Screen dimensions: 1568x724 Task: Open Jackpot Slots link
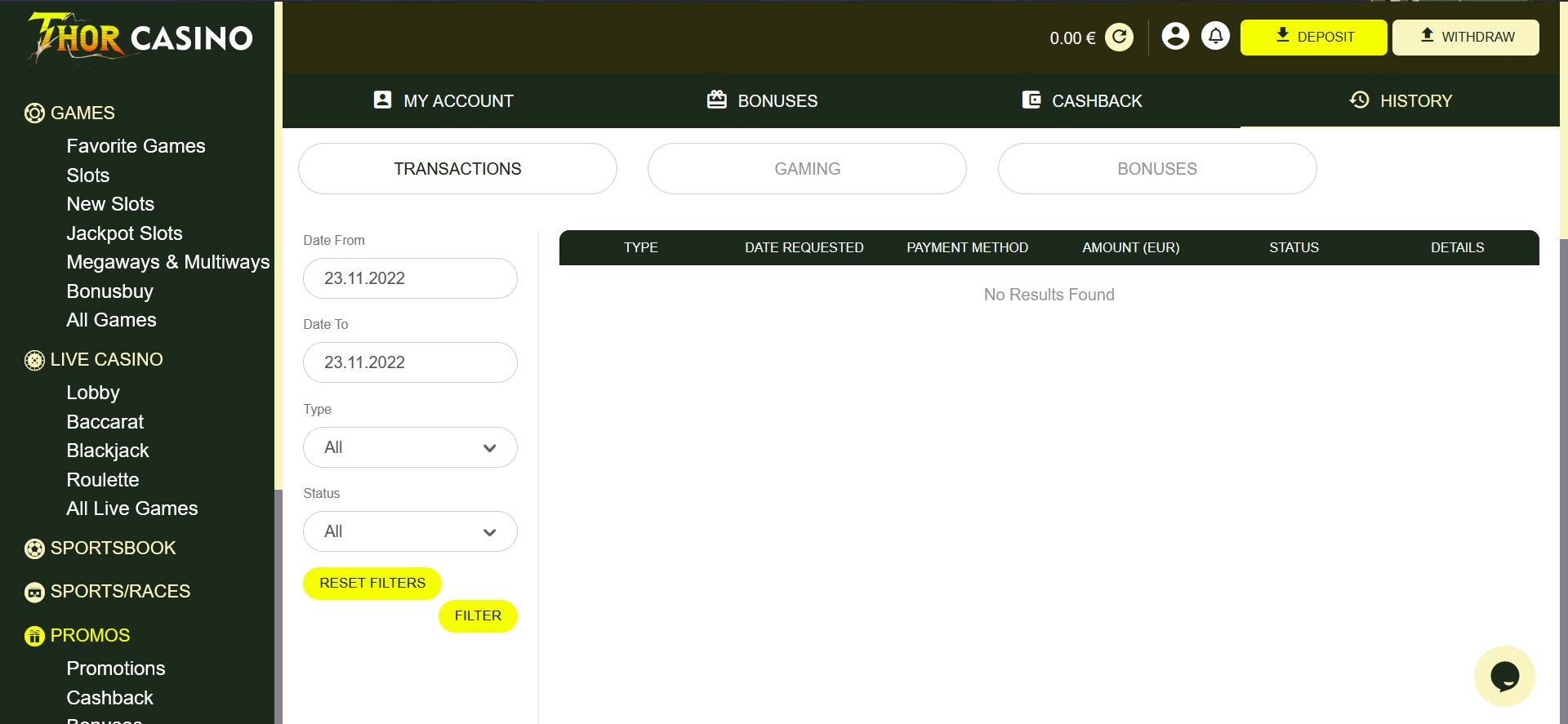124,233
